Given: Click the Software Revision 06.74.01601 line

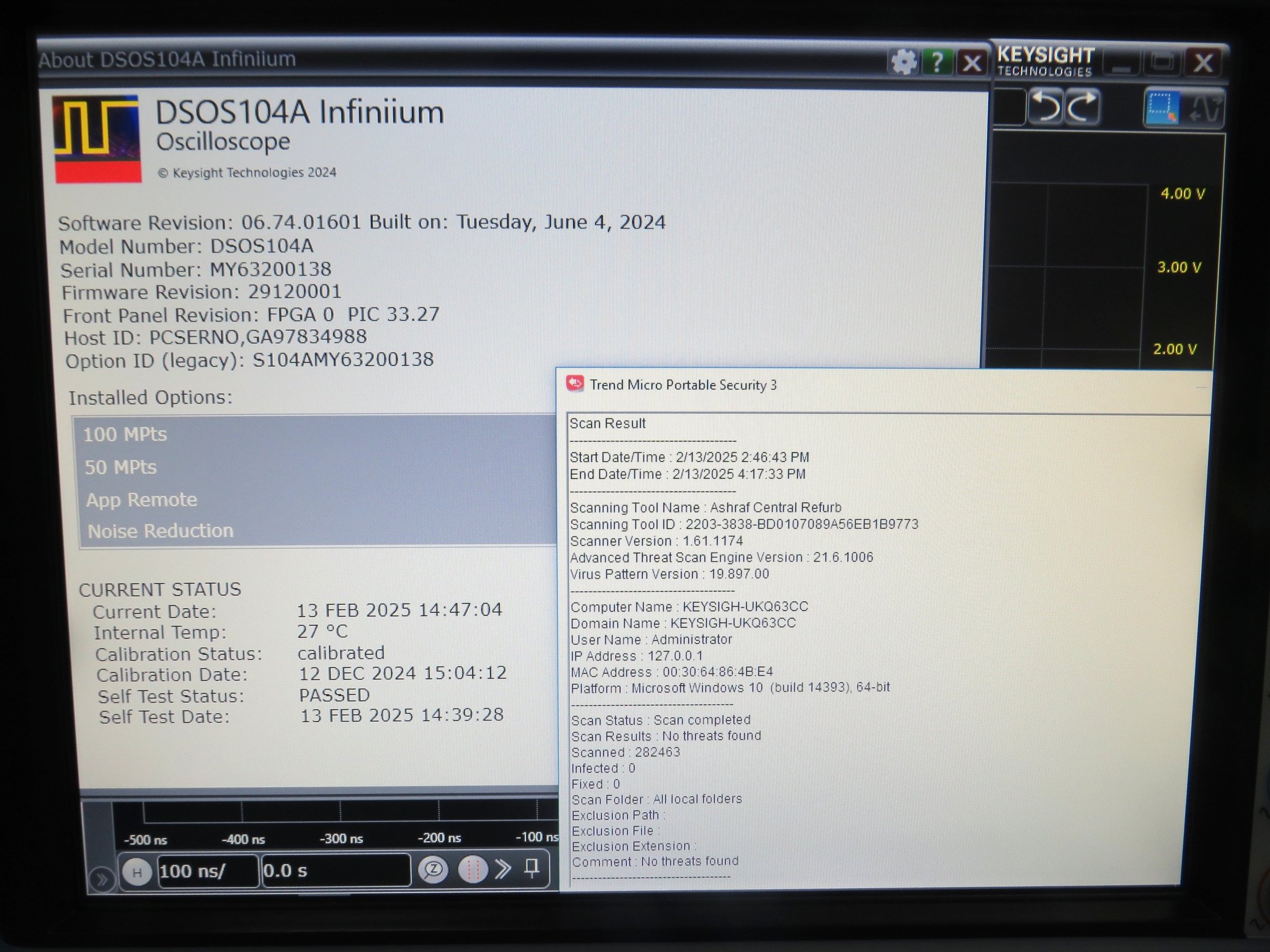Looking at the screenshot, I should pyautogui.click(x=362, y=223).
